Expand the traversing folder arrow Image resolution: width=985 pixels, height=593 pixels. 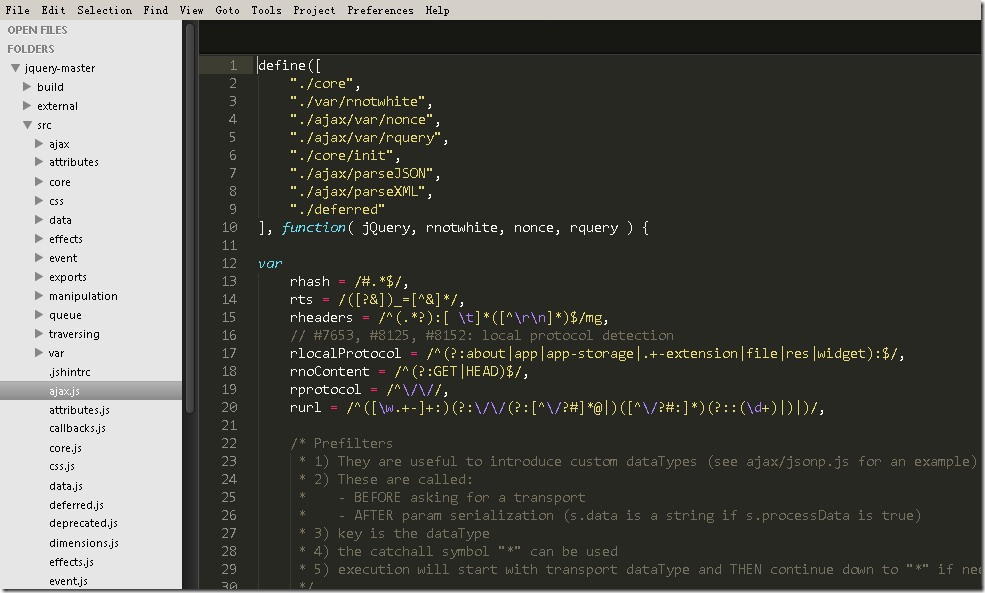pos(39,334)
